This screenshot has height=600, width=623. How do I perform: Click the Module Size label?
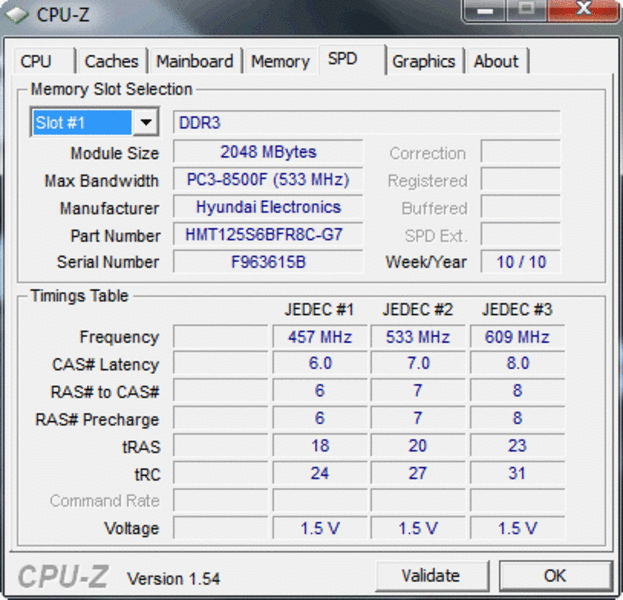tap(115, 153)
